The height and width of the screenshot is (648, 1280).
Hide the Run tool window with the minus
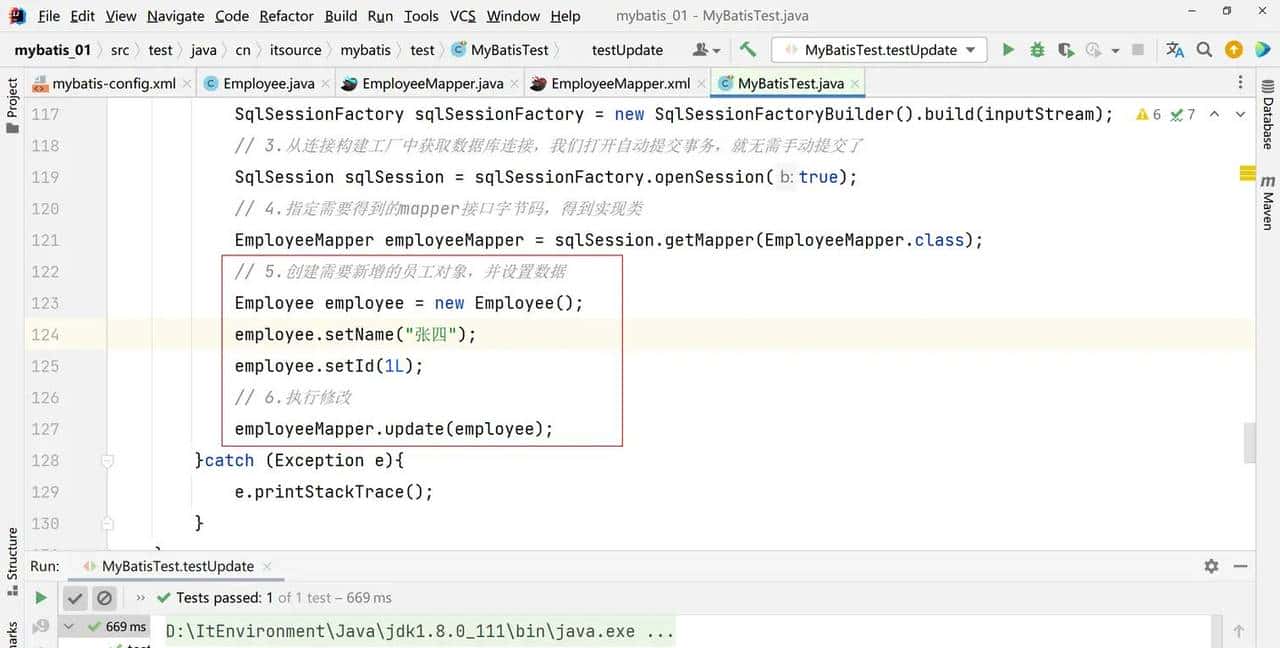click(1242, 566)
